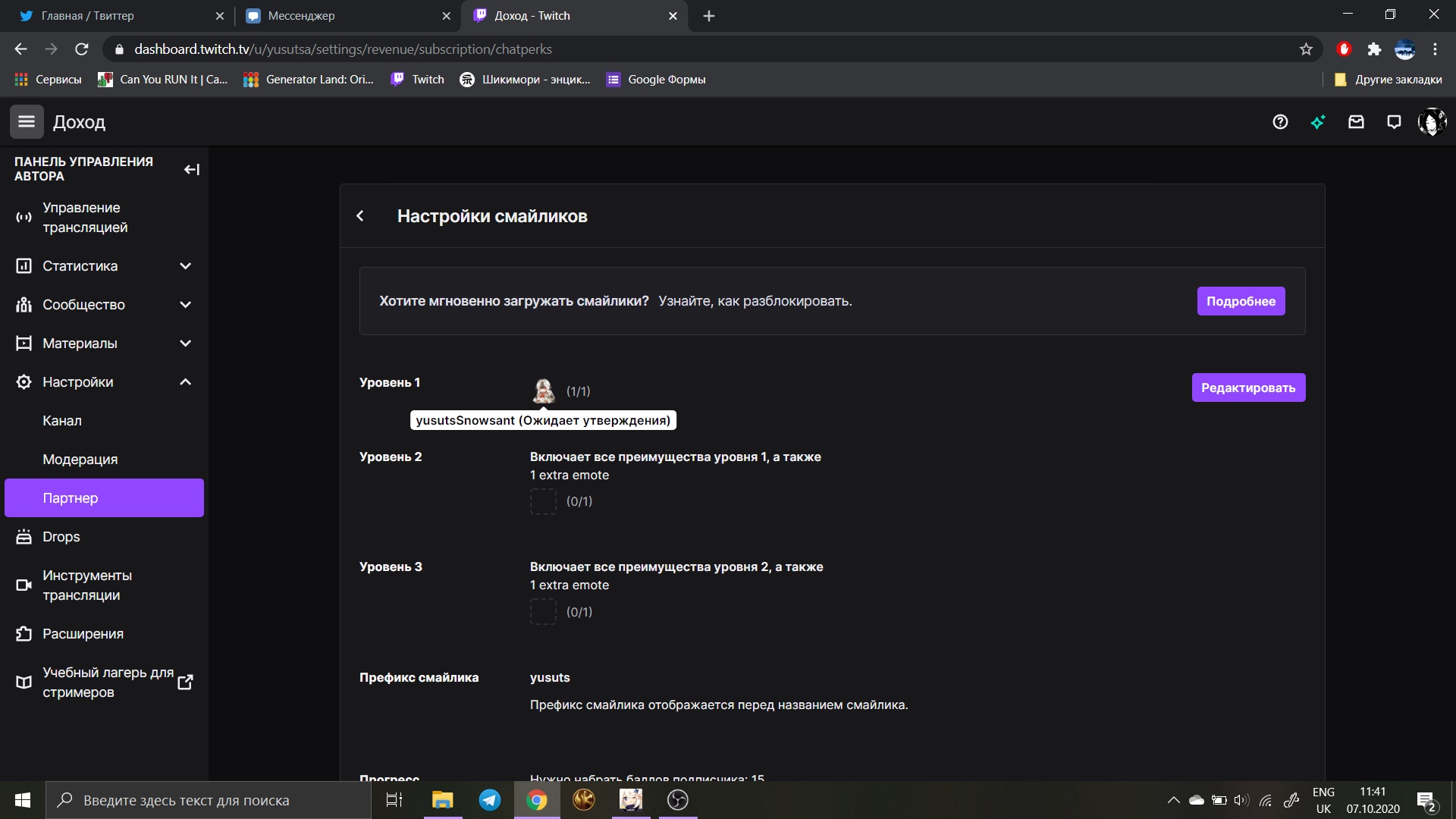
Task: Open the notifications inbox icon
Action: point(1356,122)
